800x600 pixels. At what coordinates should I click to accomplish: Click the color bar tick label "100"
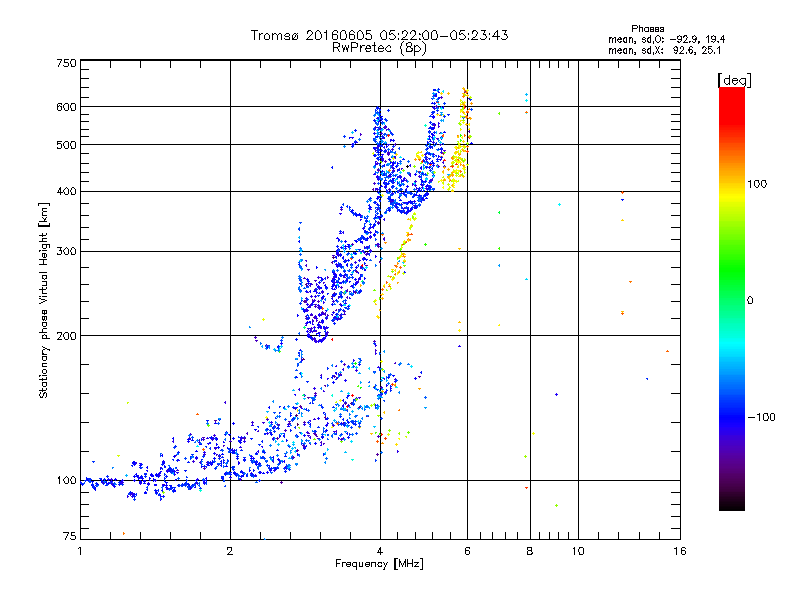(757, 184)
